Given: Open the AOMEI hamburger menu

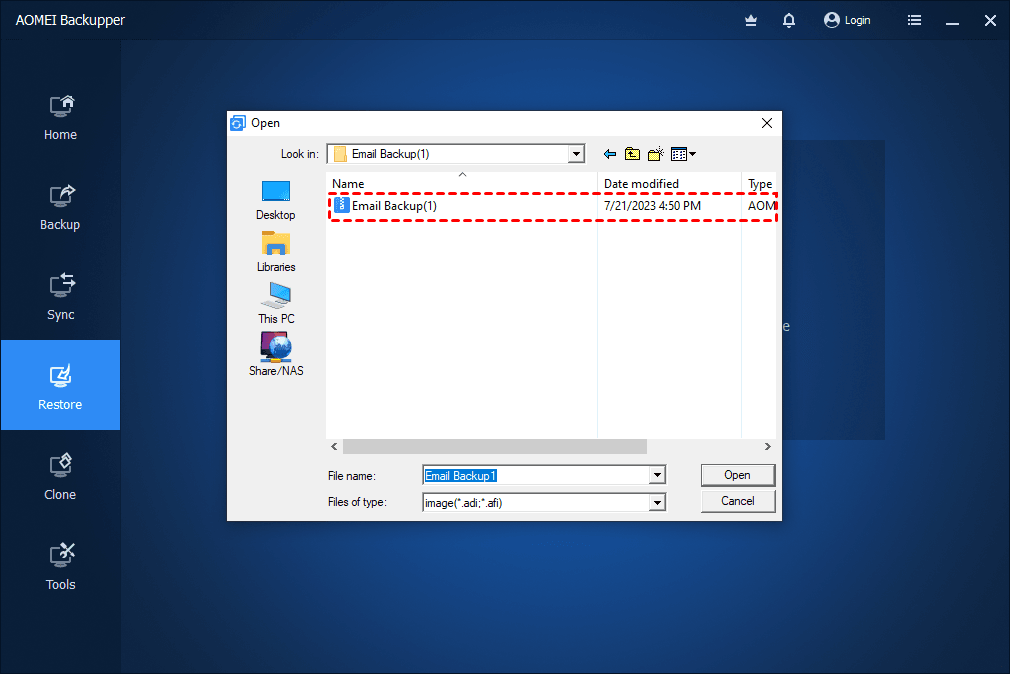Looking at the screenshot, I should tap(914, 21).
